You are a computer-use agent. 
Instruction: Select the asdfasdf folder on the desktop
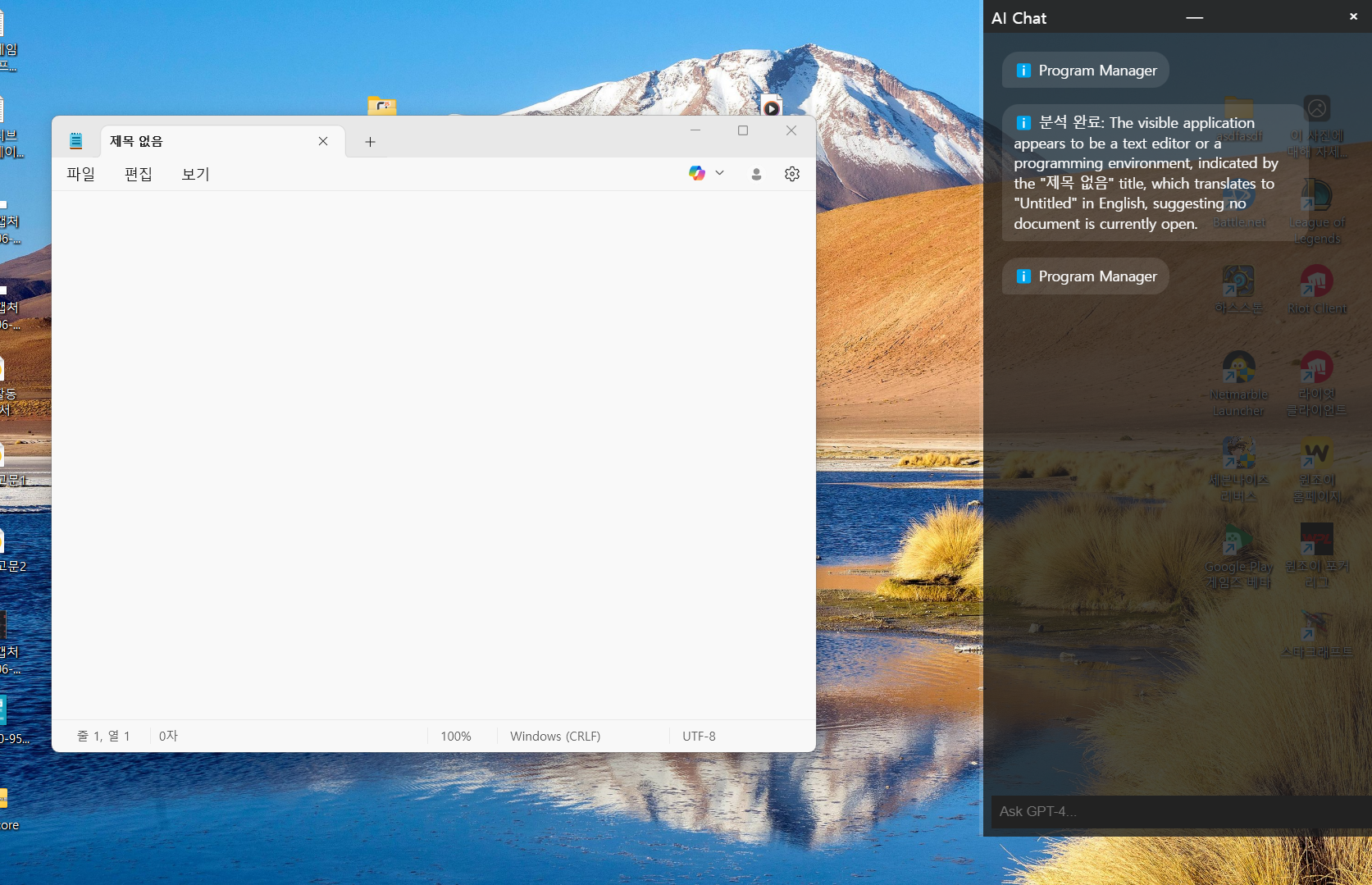[x=1239, y=119]
